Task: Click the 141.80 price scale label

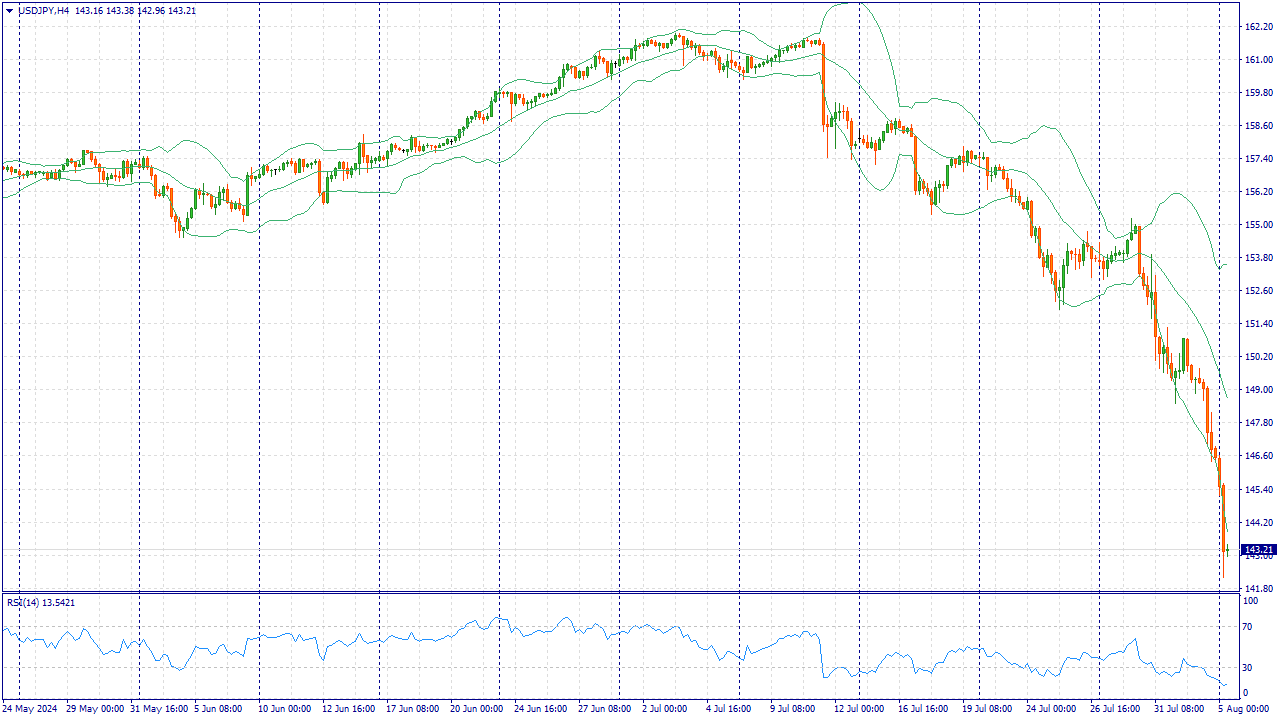Action: (1257, 588)
